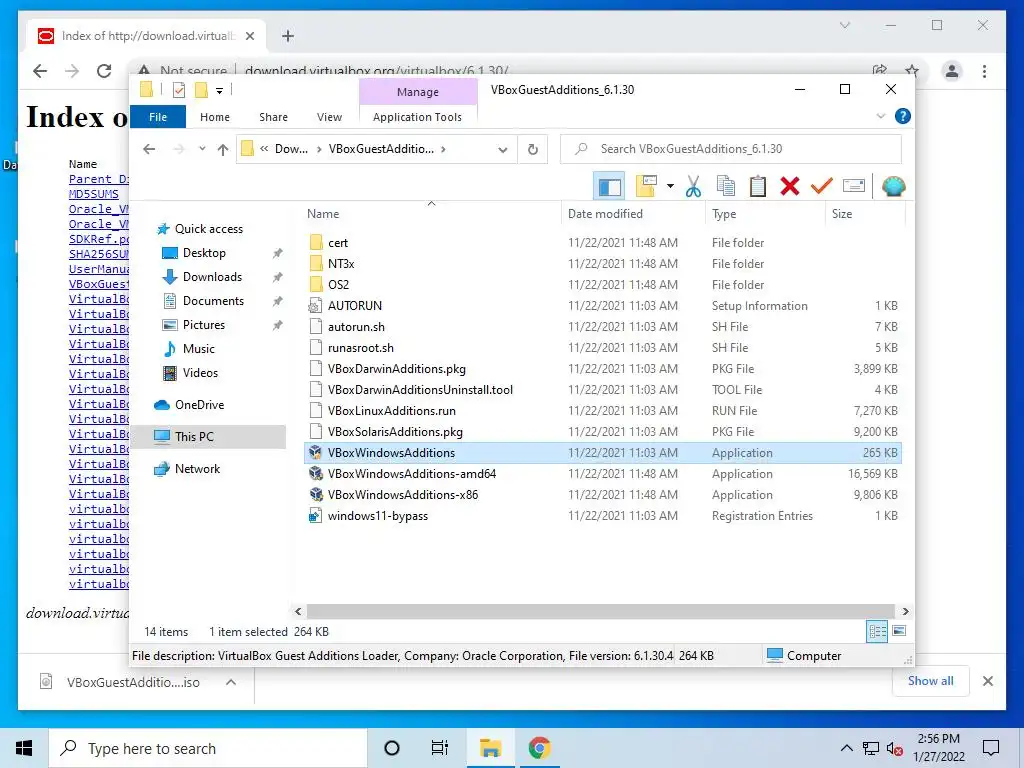Open the new folder icon dropdown arrow
1024x768 pixels.
pyautogui.click(x=670, y=187)
